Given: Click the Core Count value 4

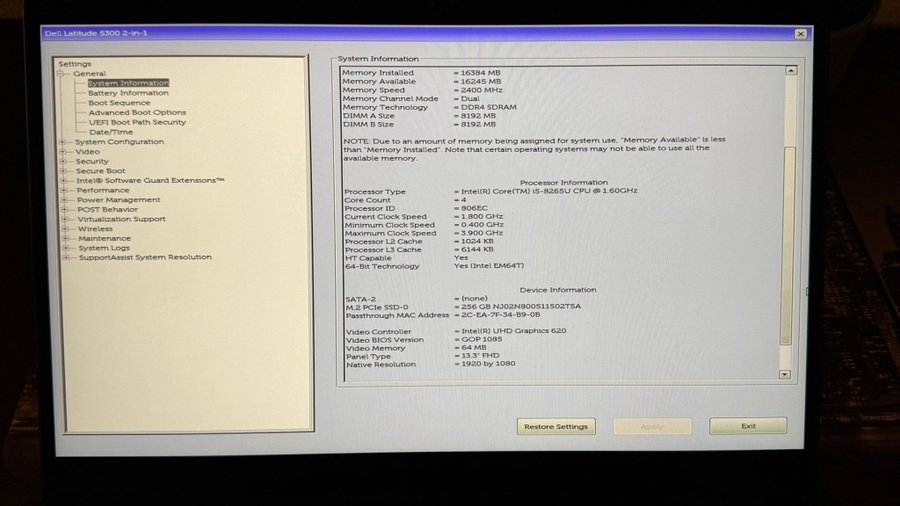Looking at the screenshot, I should [464, 200].
